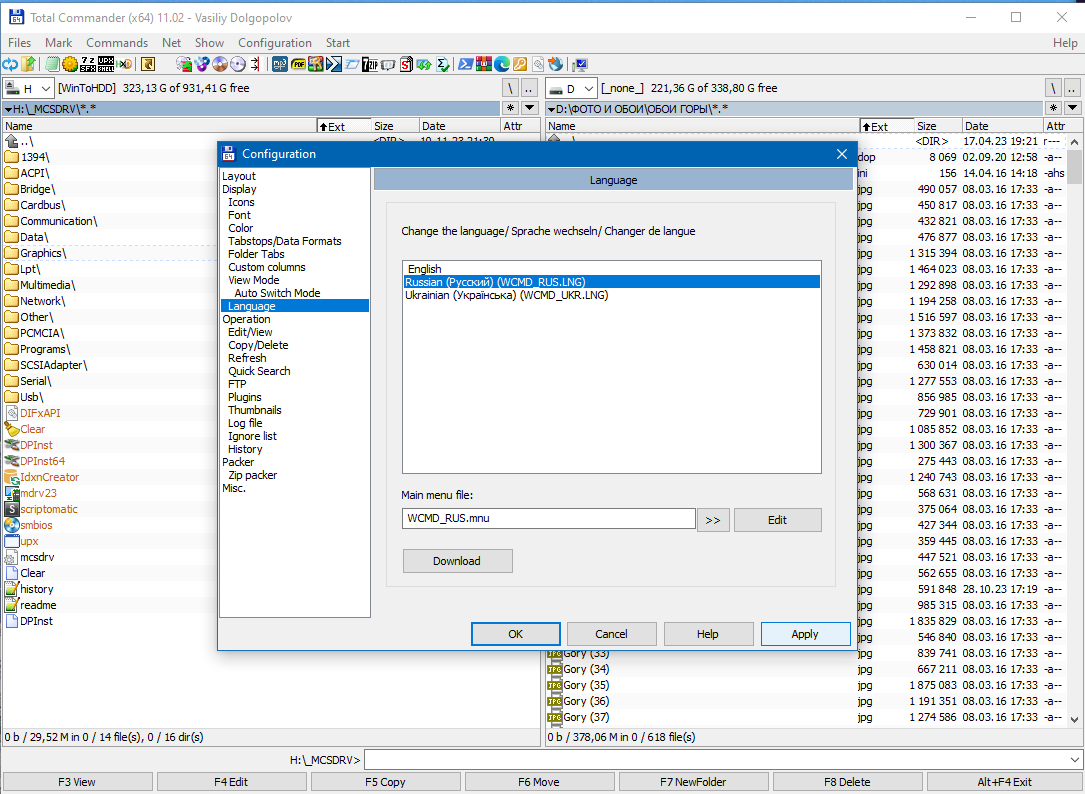Expand the command line history dropdown
Viewport: 1085px width, 794px height.
click(1074, 760)
